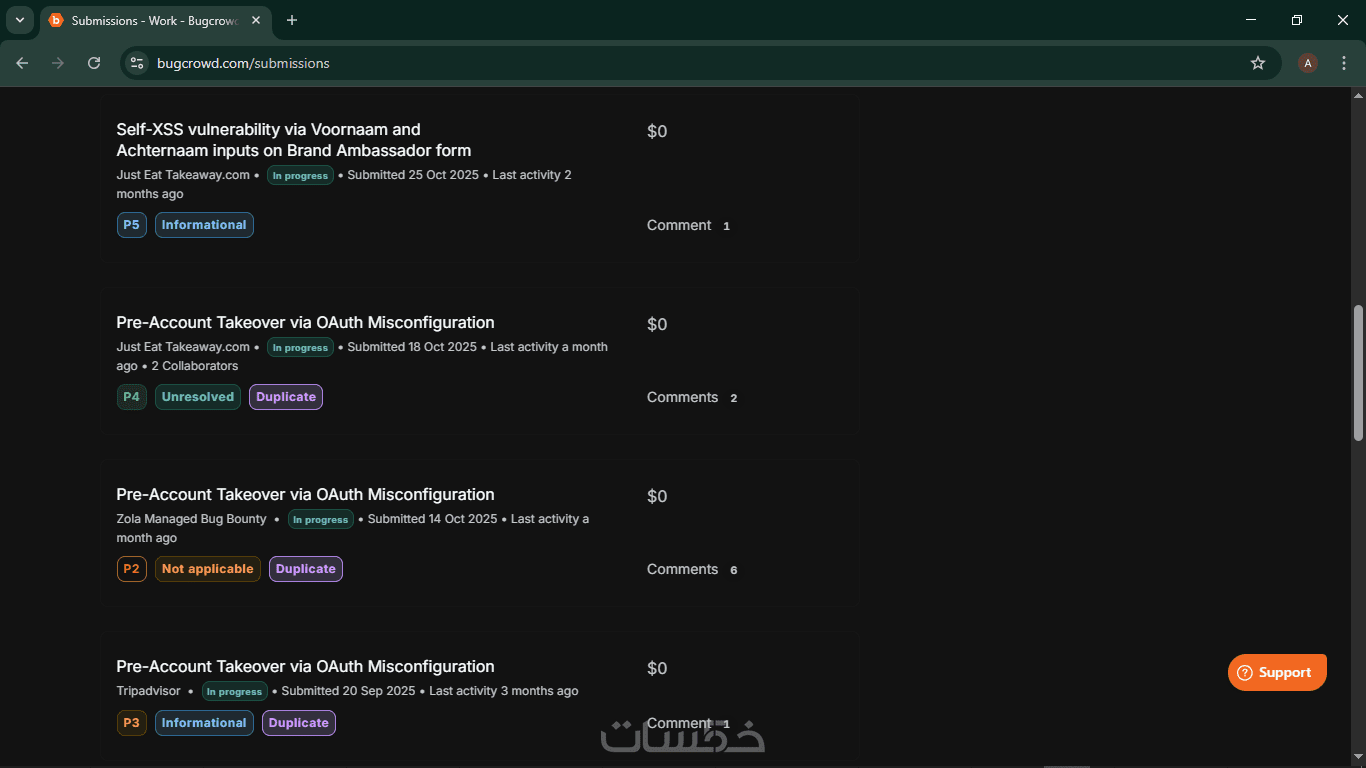The height and width of the screenshot is (768, 1366).
Task: Reload the page with the refresh icon
Action: click(94, 63)
